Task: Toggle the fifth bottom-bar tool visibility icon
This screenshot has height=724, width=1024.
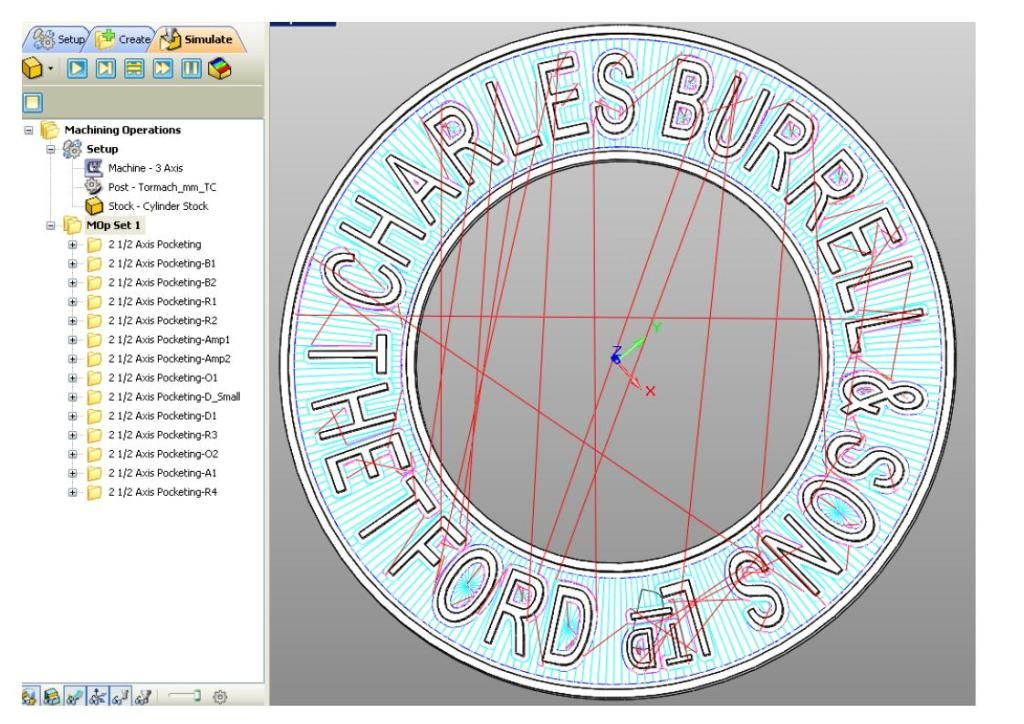Action: (x=120, y=697)
